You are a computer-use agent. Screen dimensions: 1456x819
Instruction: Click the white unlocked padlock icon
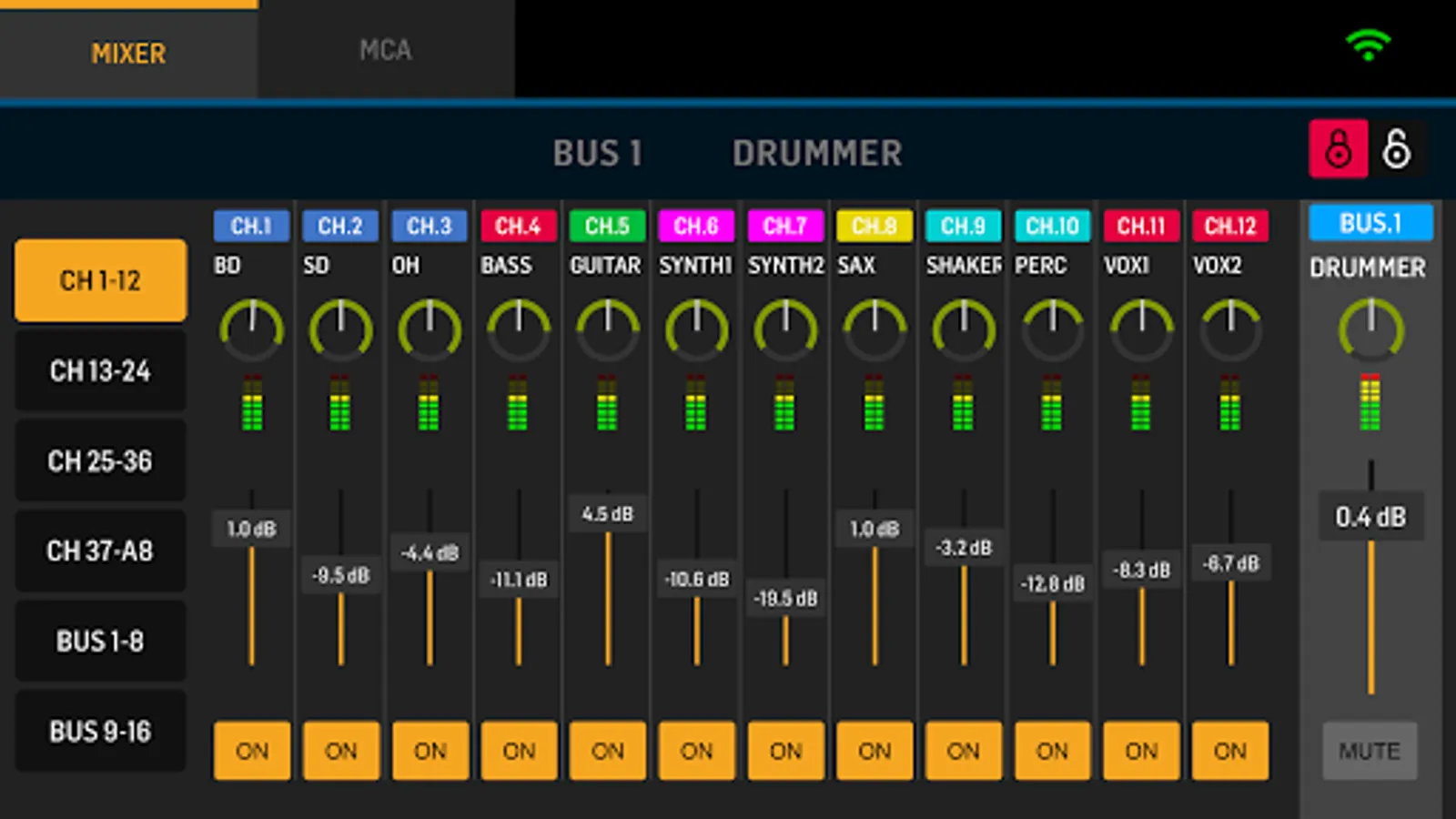[1396, 148]
